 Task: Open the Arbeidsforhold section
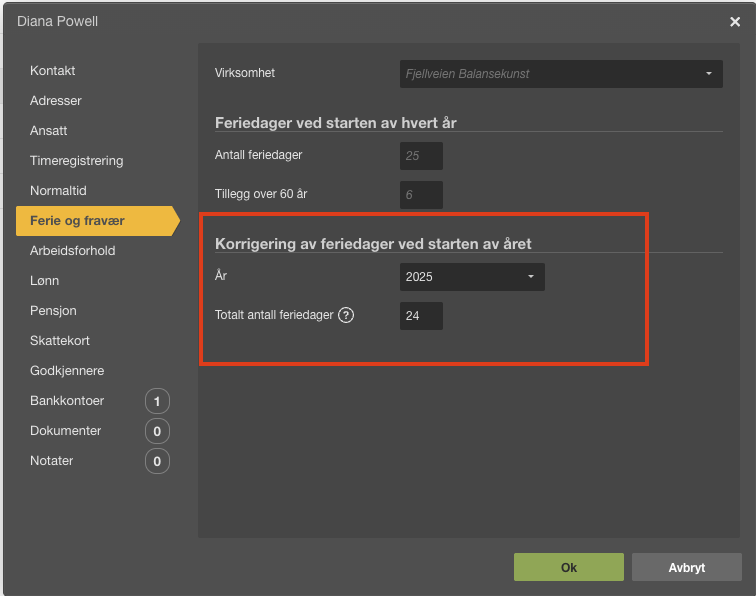72,251
